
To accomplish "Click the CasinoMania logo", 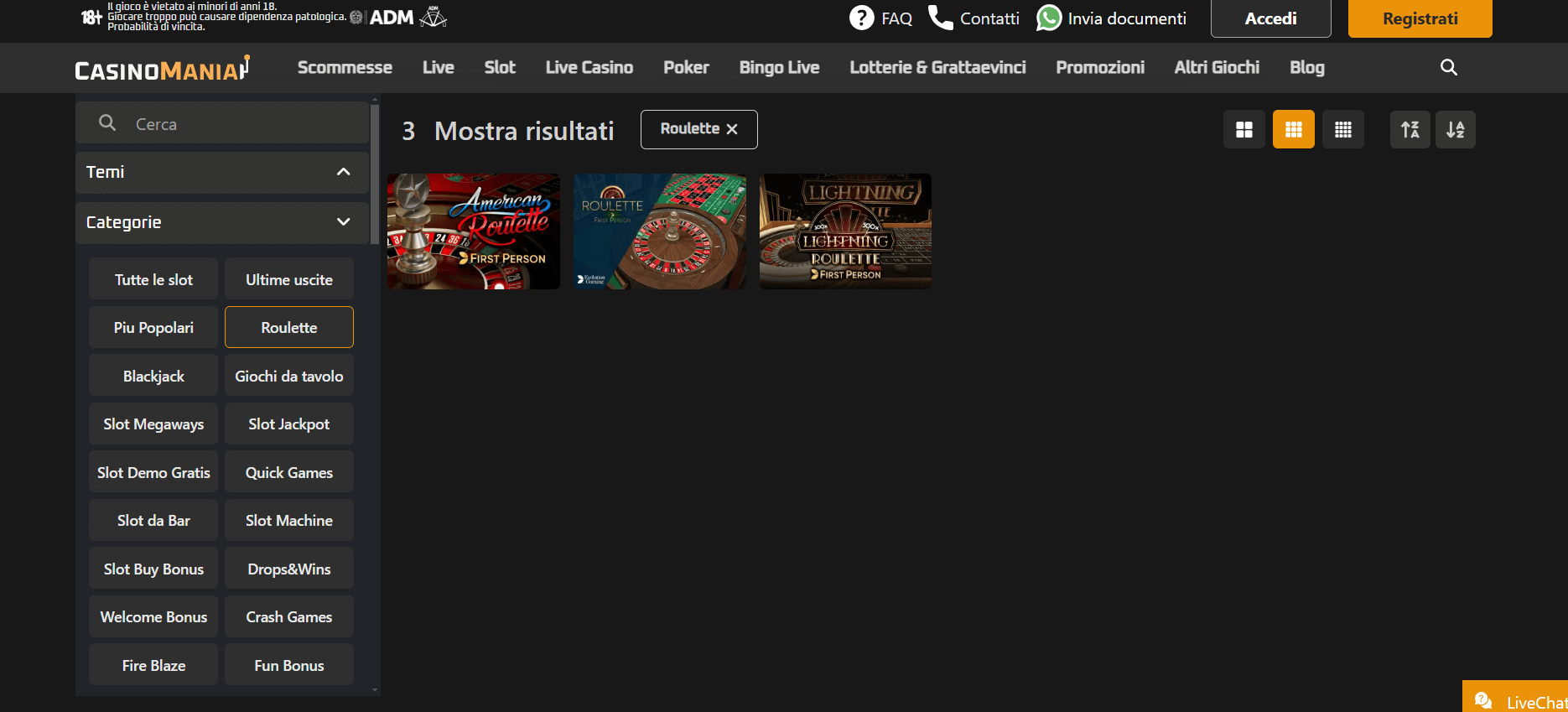I will (162, 68).
